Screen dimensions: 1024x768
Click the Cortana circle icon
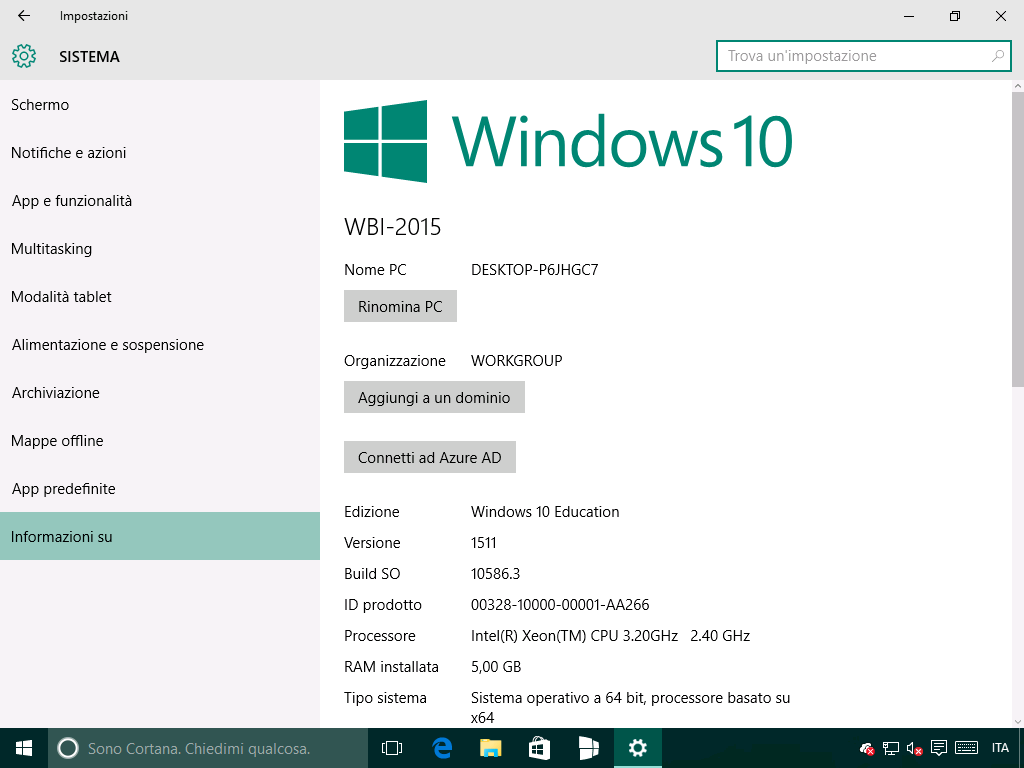(x=68, y=748)
